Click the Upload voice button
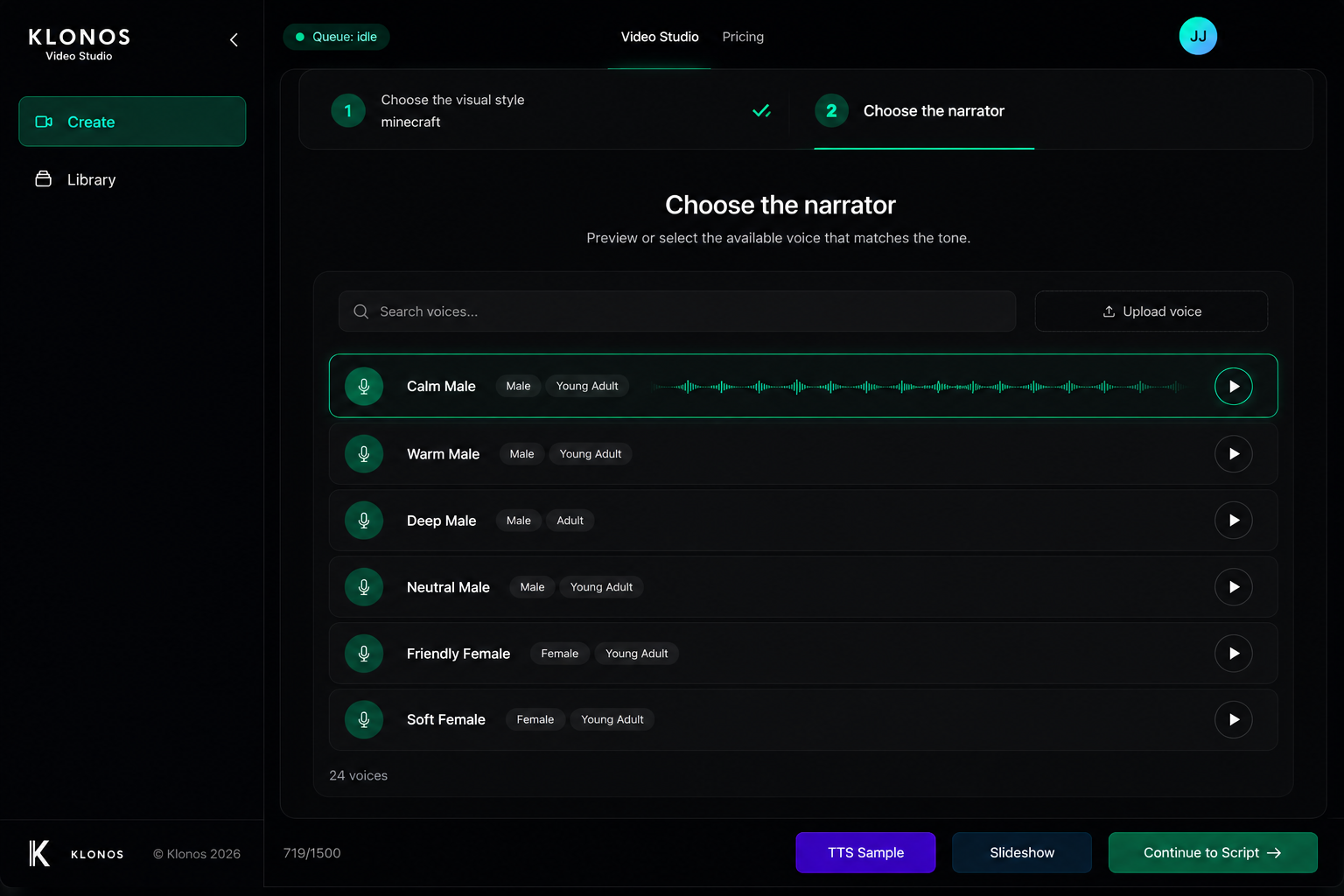The image size is (1344, 896). tap(1151, 311)
